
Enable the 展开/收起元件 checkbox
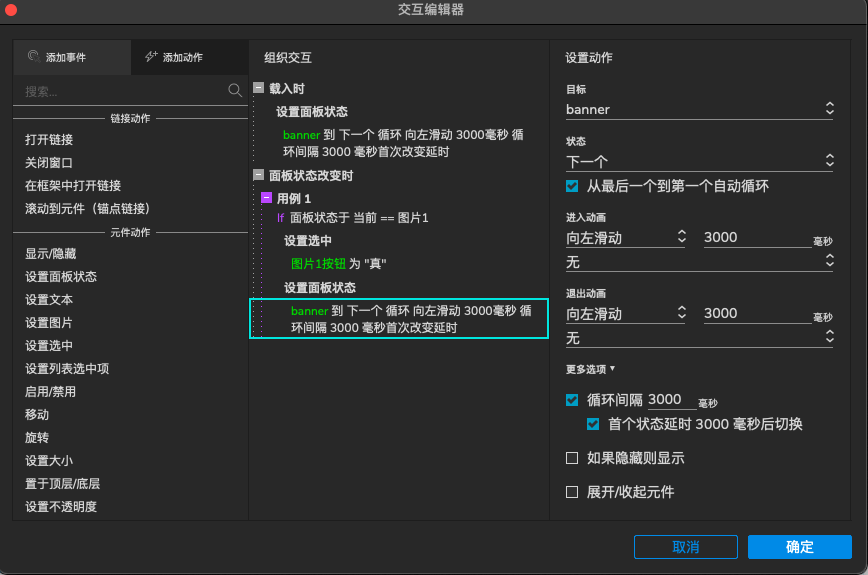[x=572, y=492]
